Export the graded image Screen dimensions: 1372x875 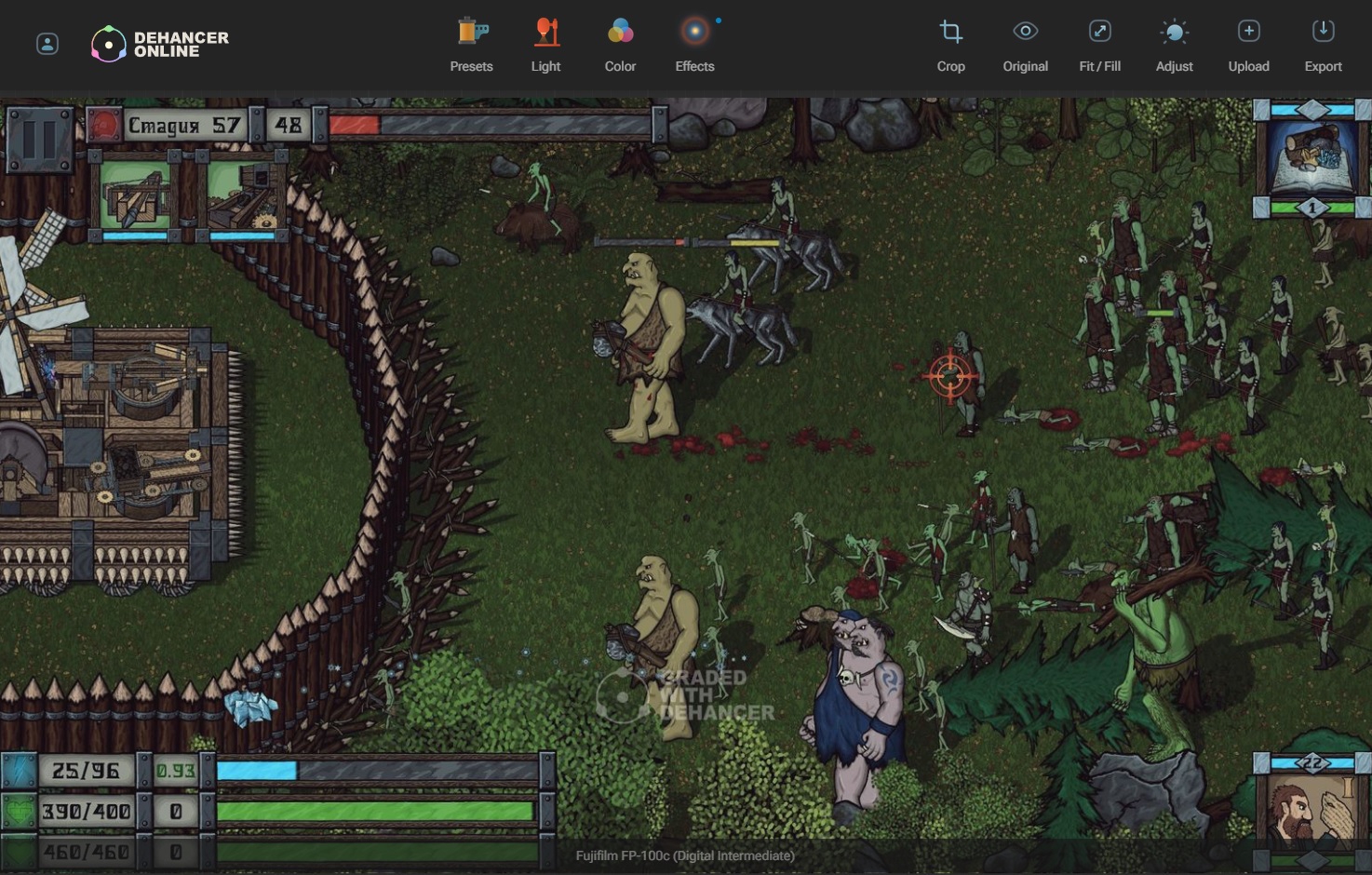pos(1324,45)
